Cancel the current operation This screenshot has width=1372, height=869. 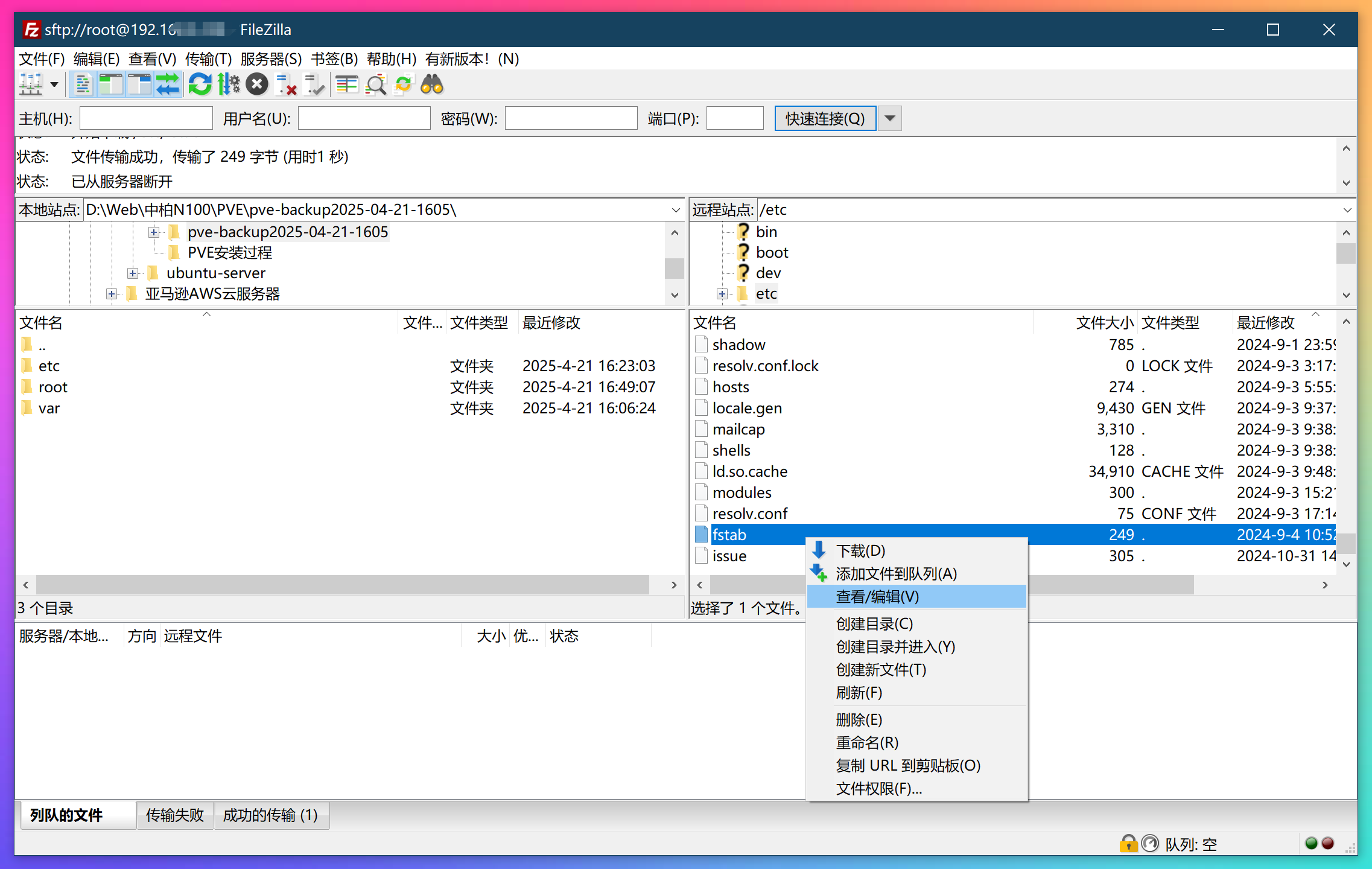click(257, 84)
